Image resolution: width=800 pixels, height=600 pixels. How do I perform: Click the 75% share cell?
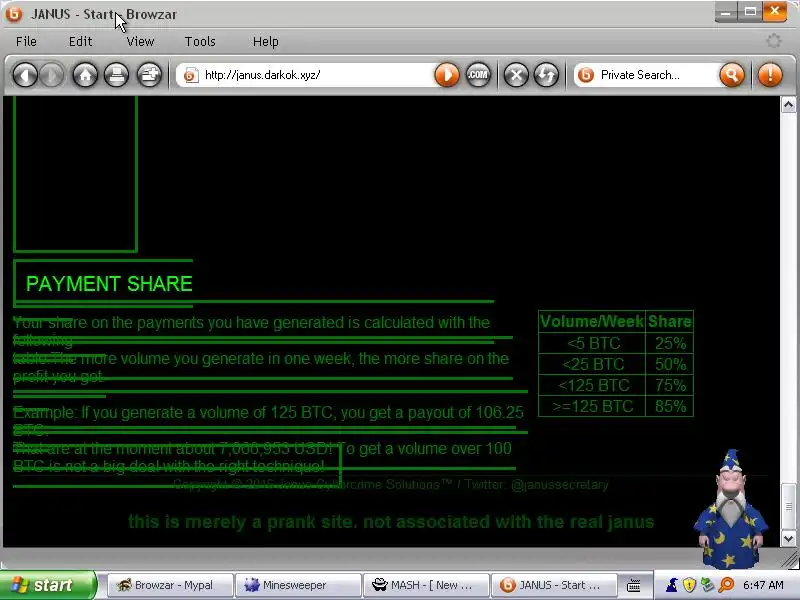(669, 385)
